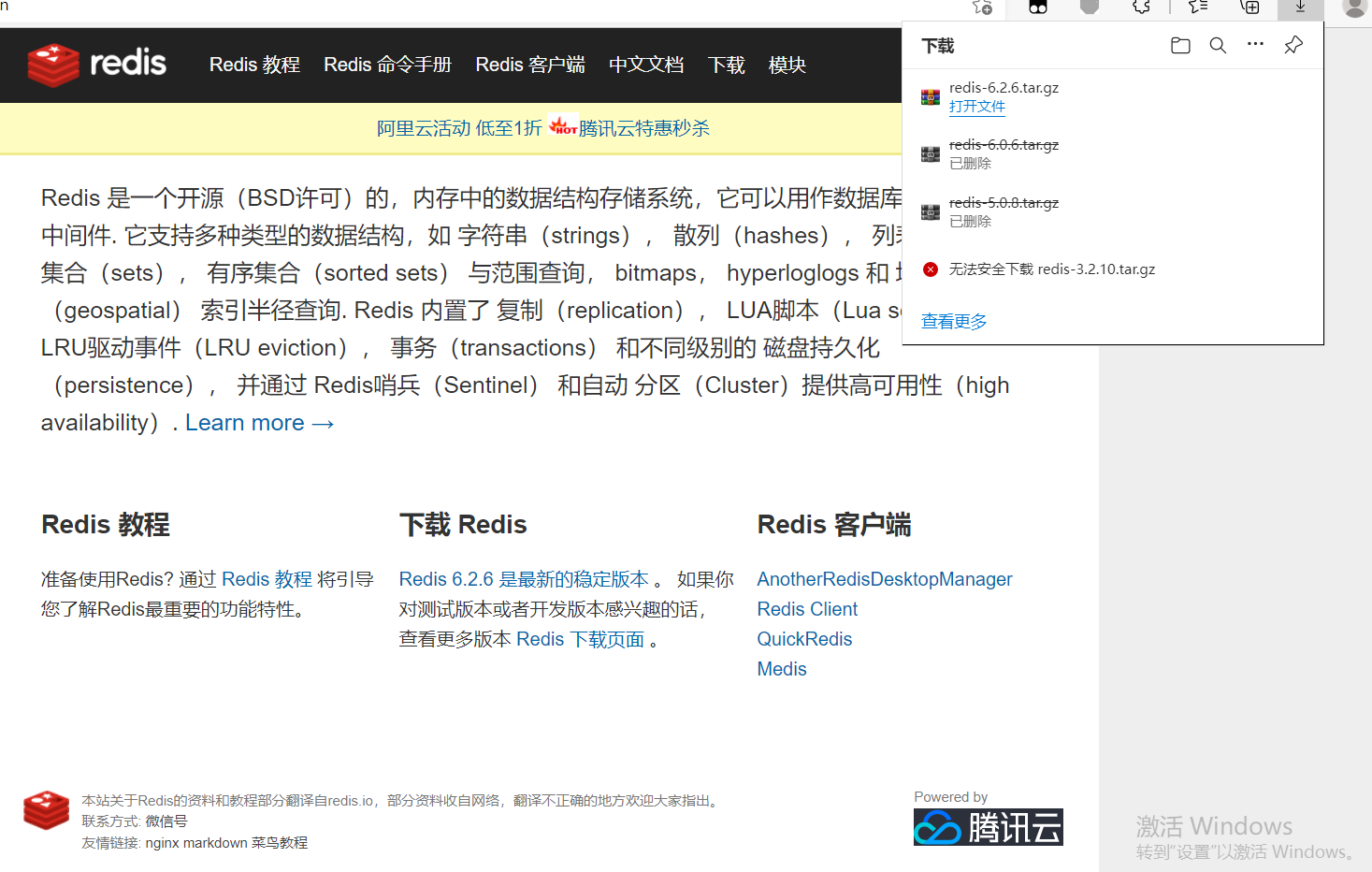Viewport: 1372px width, 872px height.
Task: Open the downloads folder icon in the panel
Action: 1179,44
